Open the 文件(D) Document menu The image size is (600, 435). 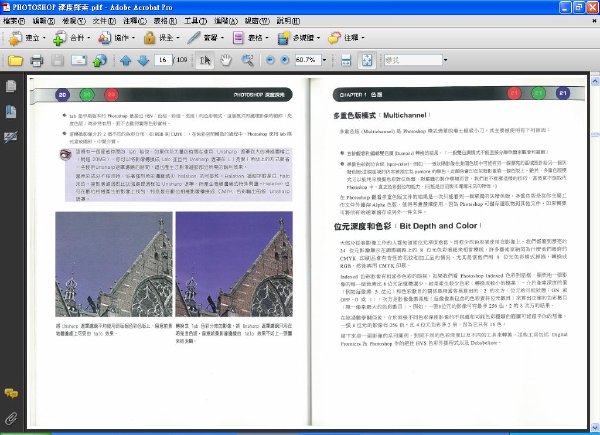click(104, 21)
